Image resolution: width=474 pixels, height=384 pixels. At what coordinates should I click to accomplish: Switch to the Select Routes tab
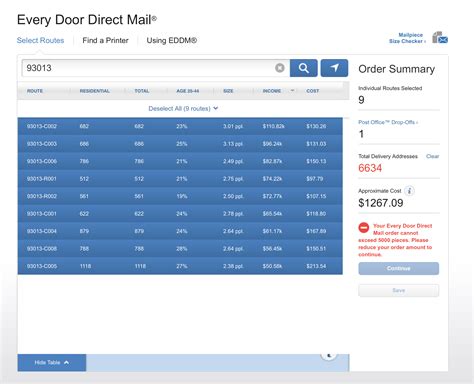(40, 40)
